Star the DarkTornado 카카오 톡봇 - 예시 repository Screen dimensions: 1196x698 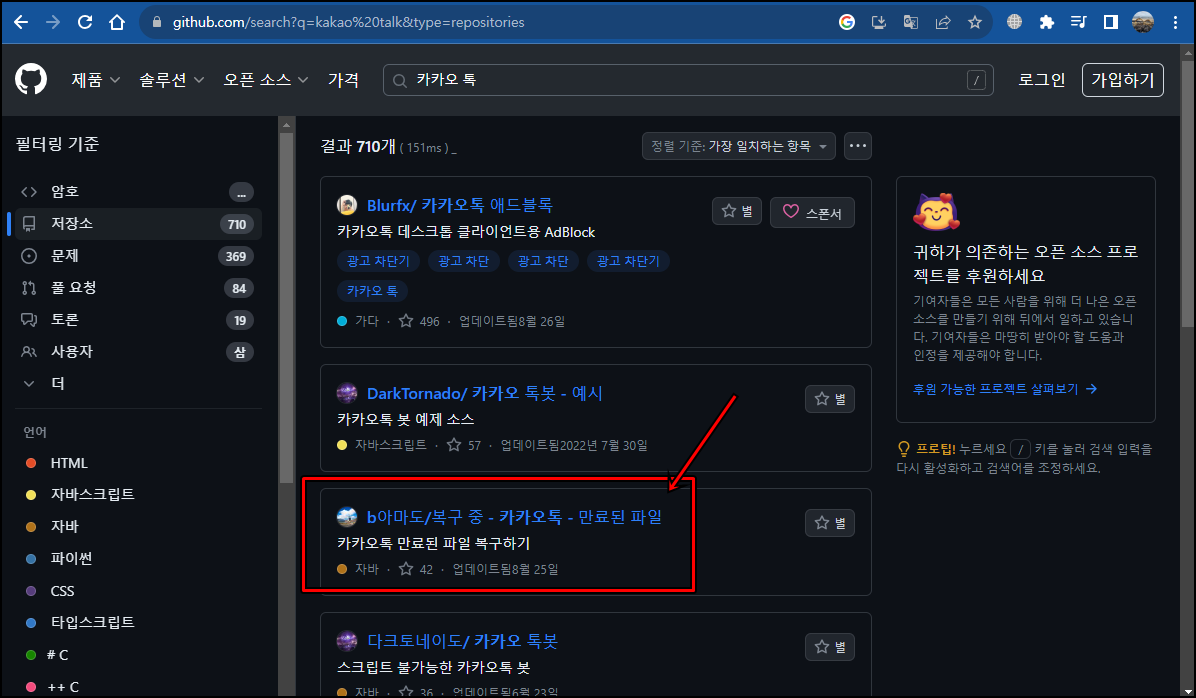pyautogui.click(x=830, y=399)
